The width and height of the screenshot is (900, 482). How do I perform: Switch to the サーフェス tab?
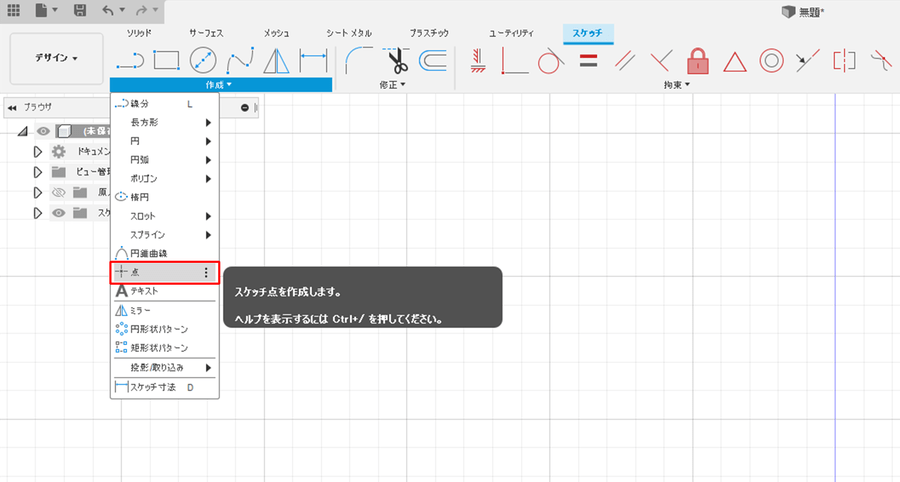[206, 33]
